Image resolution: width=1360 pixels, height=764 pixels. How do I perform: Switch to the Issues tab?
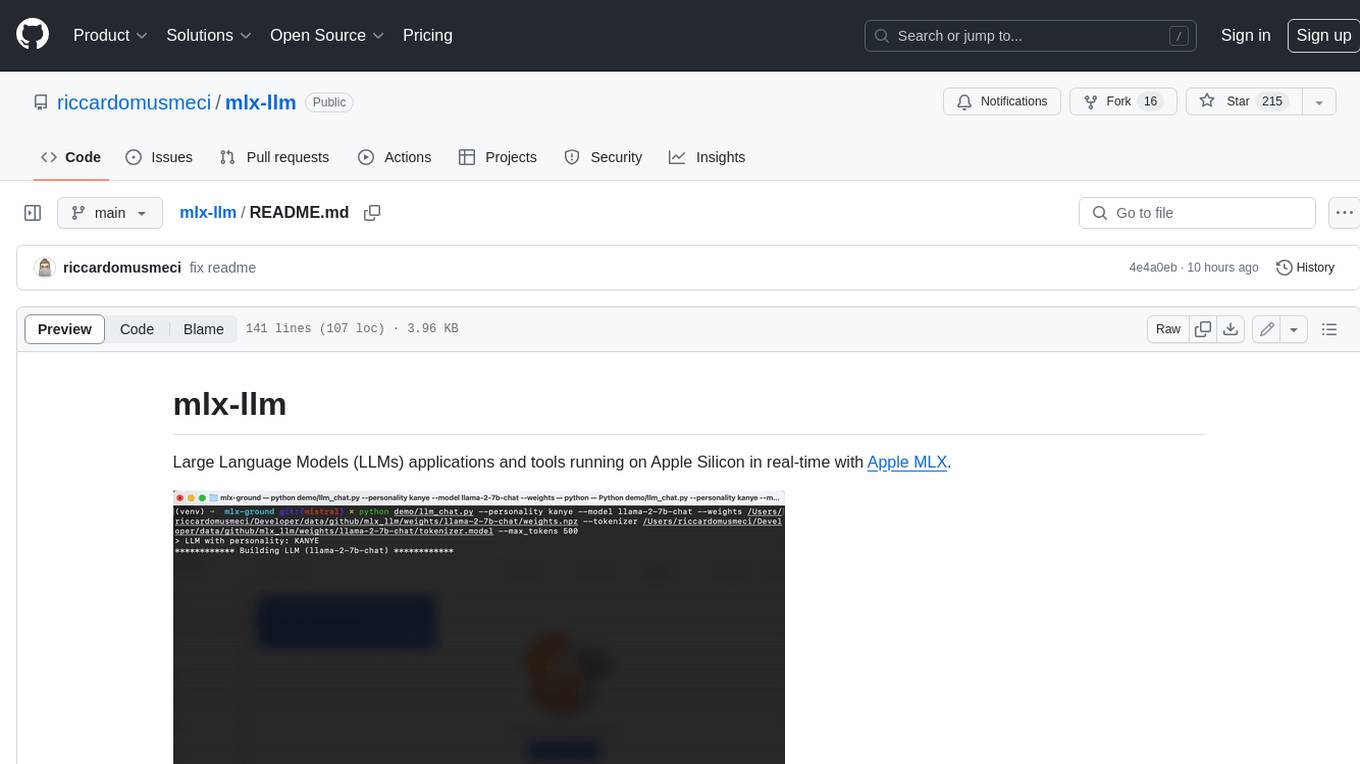(159, 157)
